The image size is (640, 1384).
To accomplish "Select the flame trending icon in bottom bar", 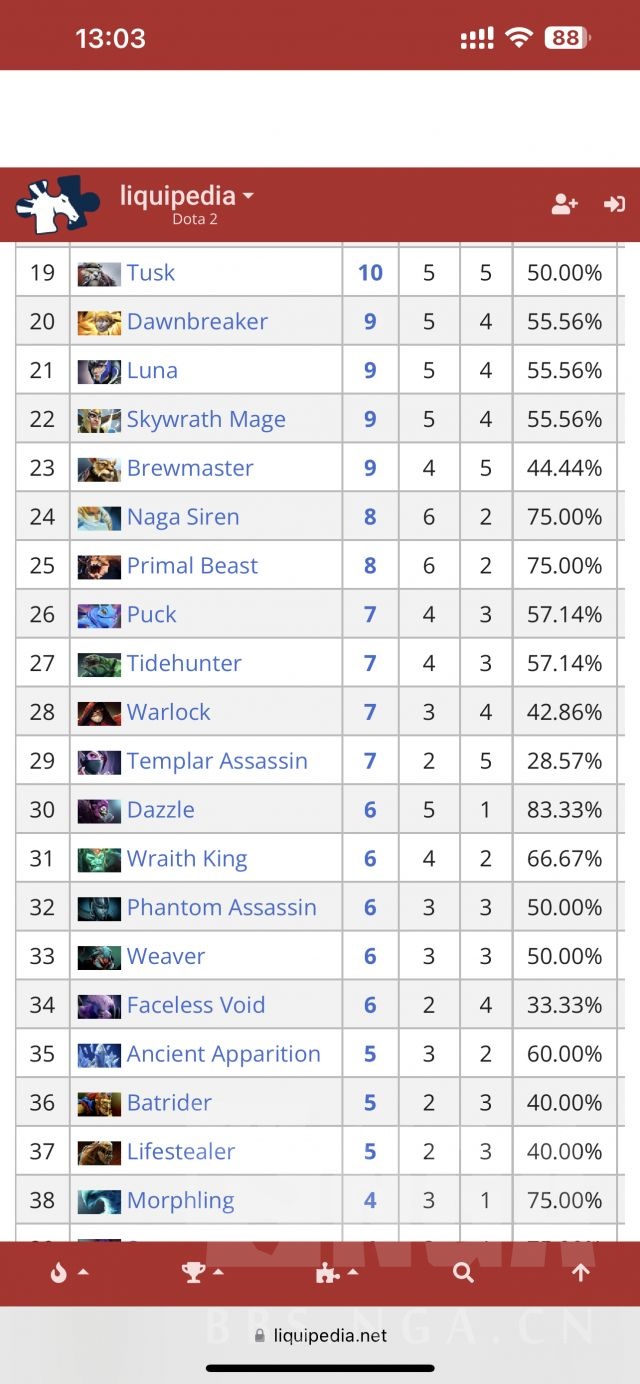I will pos(58,1272).
